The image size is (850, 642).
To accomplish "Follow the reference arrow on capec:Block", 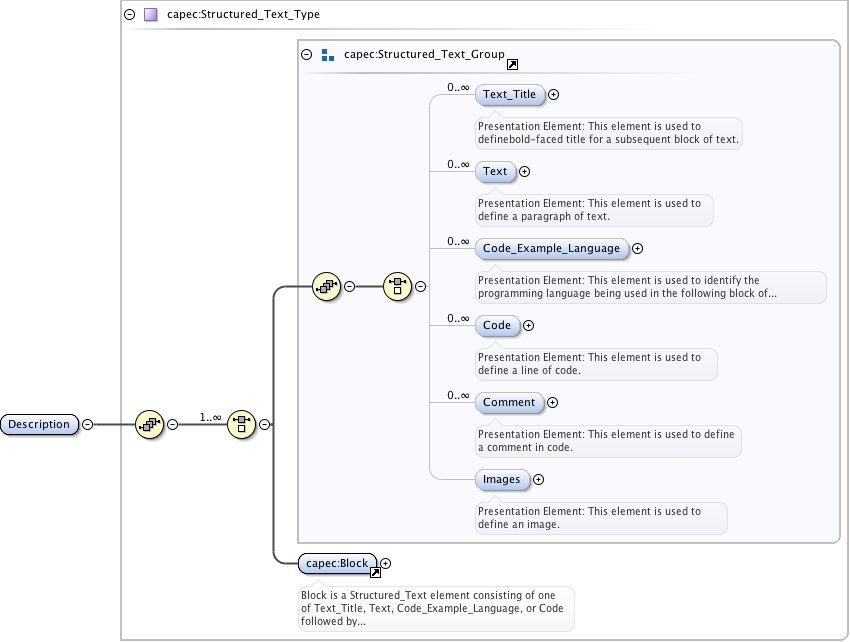I will coord(375,572).
